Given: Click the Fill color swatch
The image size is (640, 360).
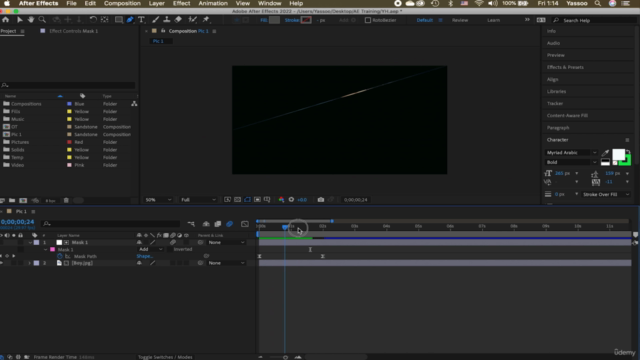Looking at the screenshot, I should pos(274,20).
